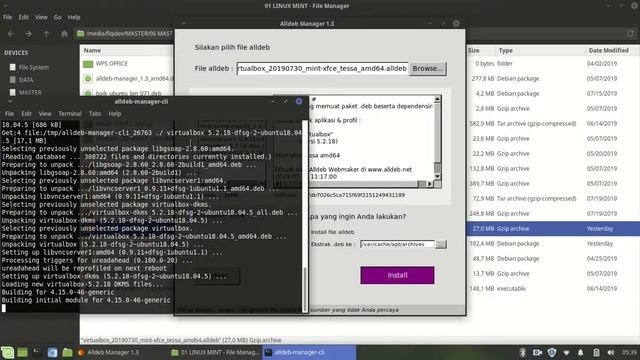The image size is (640, 360).
Task: Click description box horizontal scrollbar right arrow
Action: tap(429, 184)
